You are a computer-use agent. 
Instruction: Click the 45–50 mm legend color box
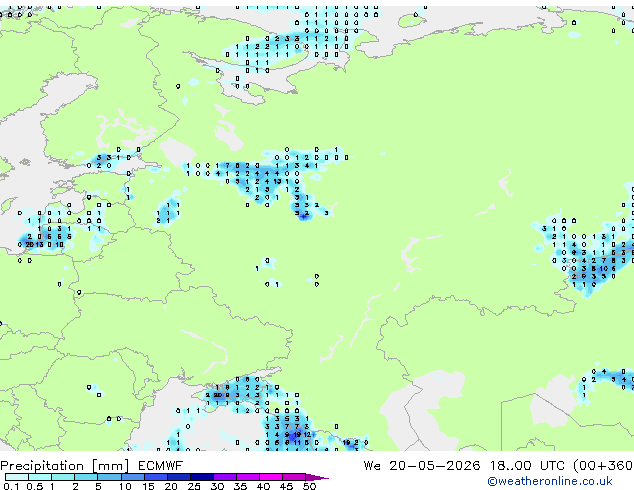pos(294,477)
